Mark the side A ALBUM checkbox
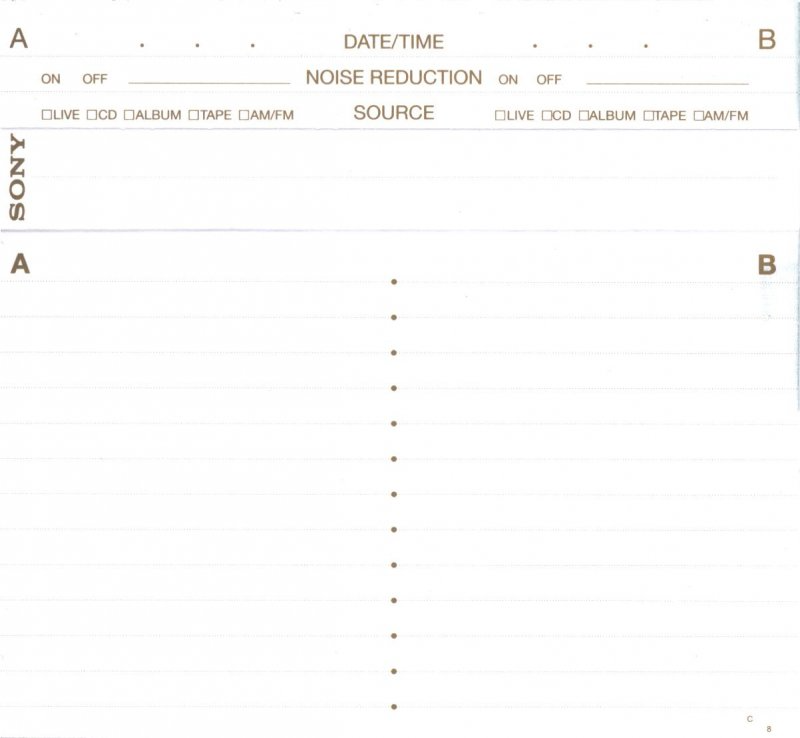Screen dimensions: 800x738 pyautogui.click(x=129, y=115)
